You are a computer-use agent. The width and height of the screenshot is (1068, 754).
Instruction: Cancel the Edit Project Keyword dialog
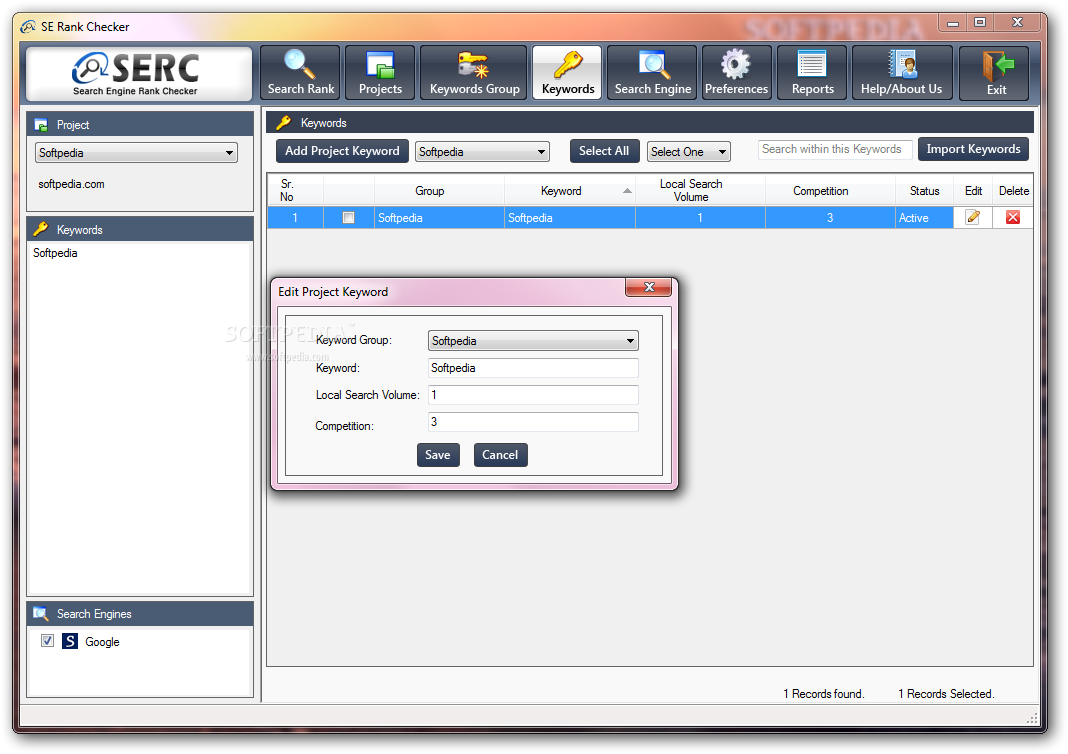(500, 455)
